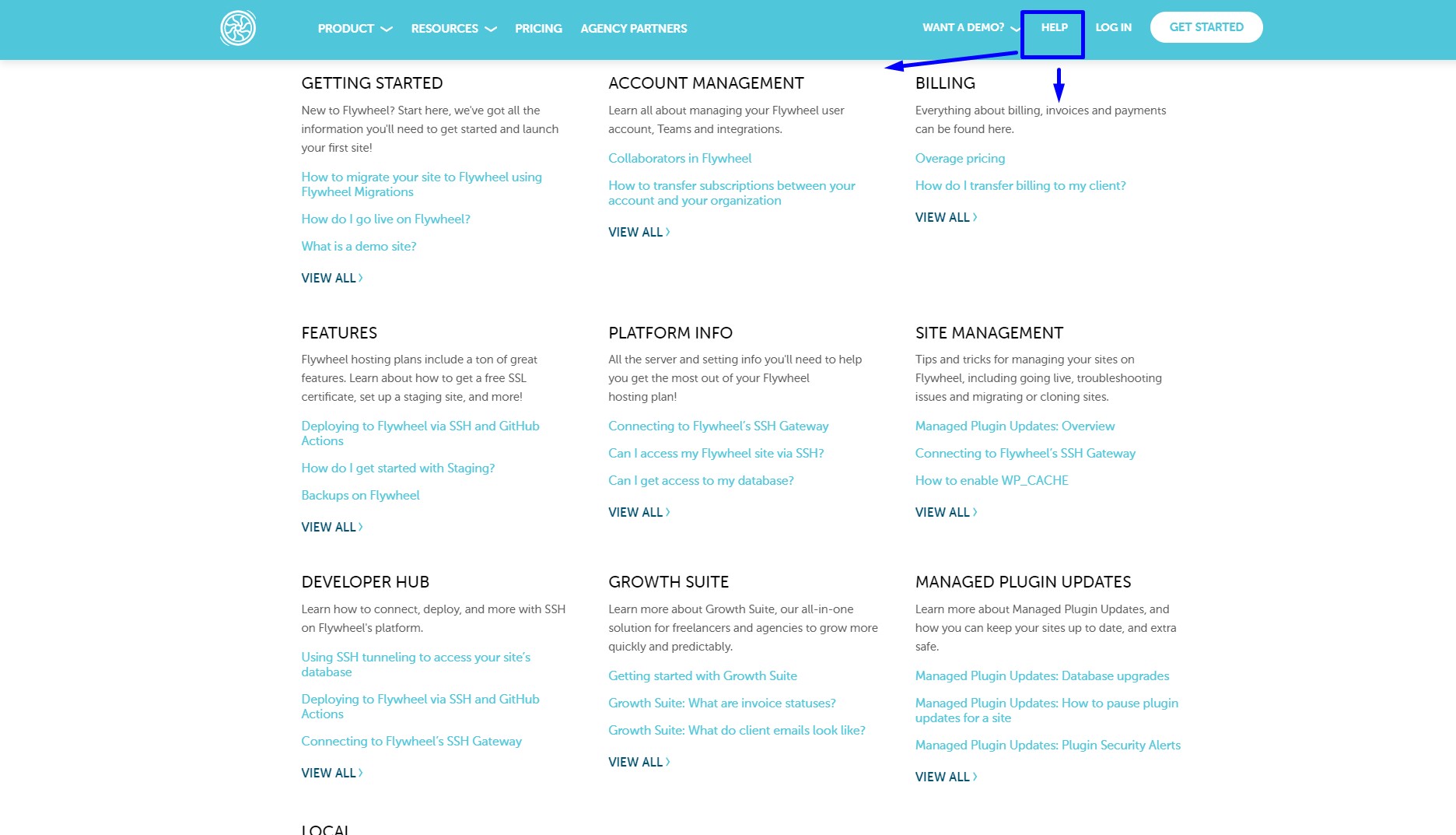Click the Account Management section heading
Screen dimensions: 1456x835
click(x=706, y=83)
